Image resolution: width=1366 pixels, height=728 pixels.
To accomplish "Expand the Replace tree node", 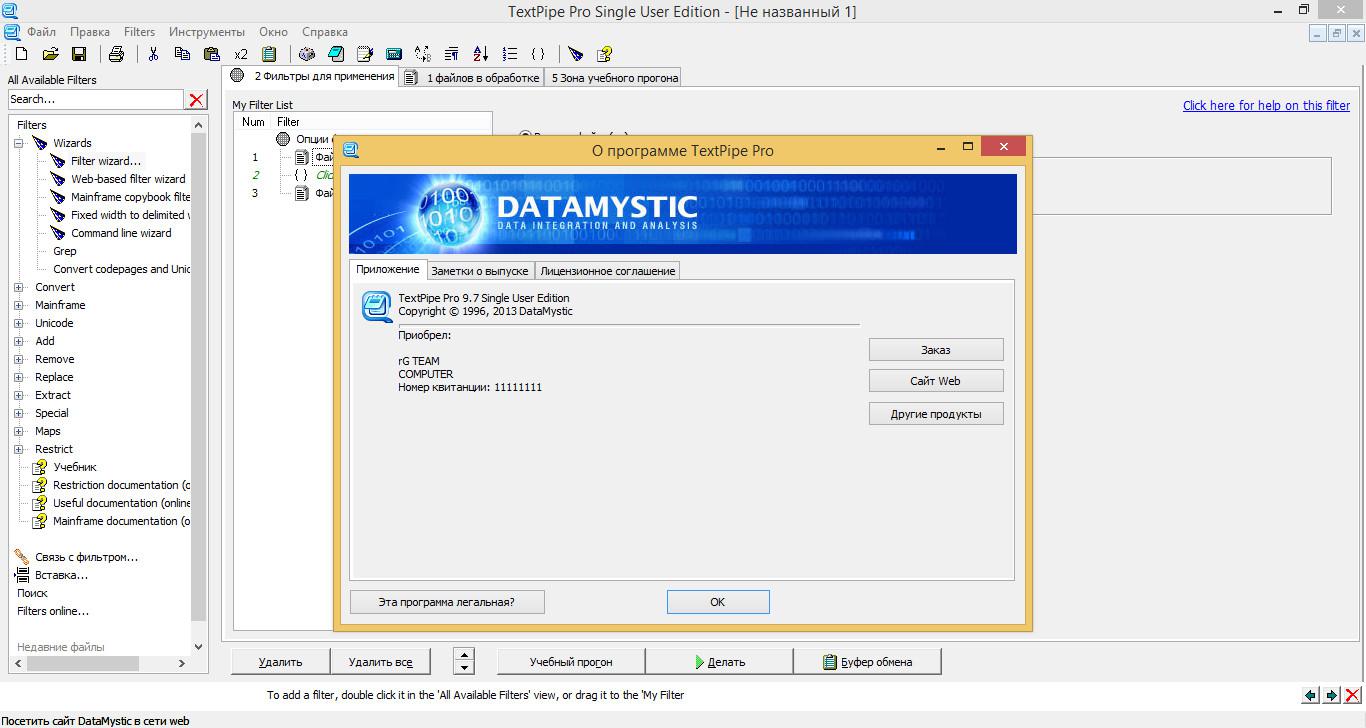I will [x=19, y=377].
